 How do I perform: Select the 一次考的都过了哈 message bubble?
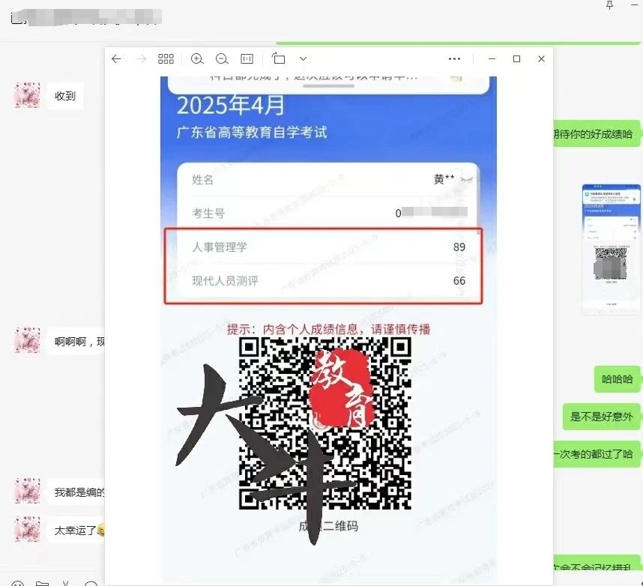click(x=597, y=454)
